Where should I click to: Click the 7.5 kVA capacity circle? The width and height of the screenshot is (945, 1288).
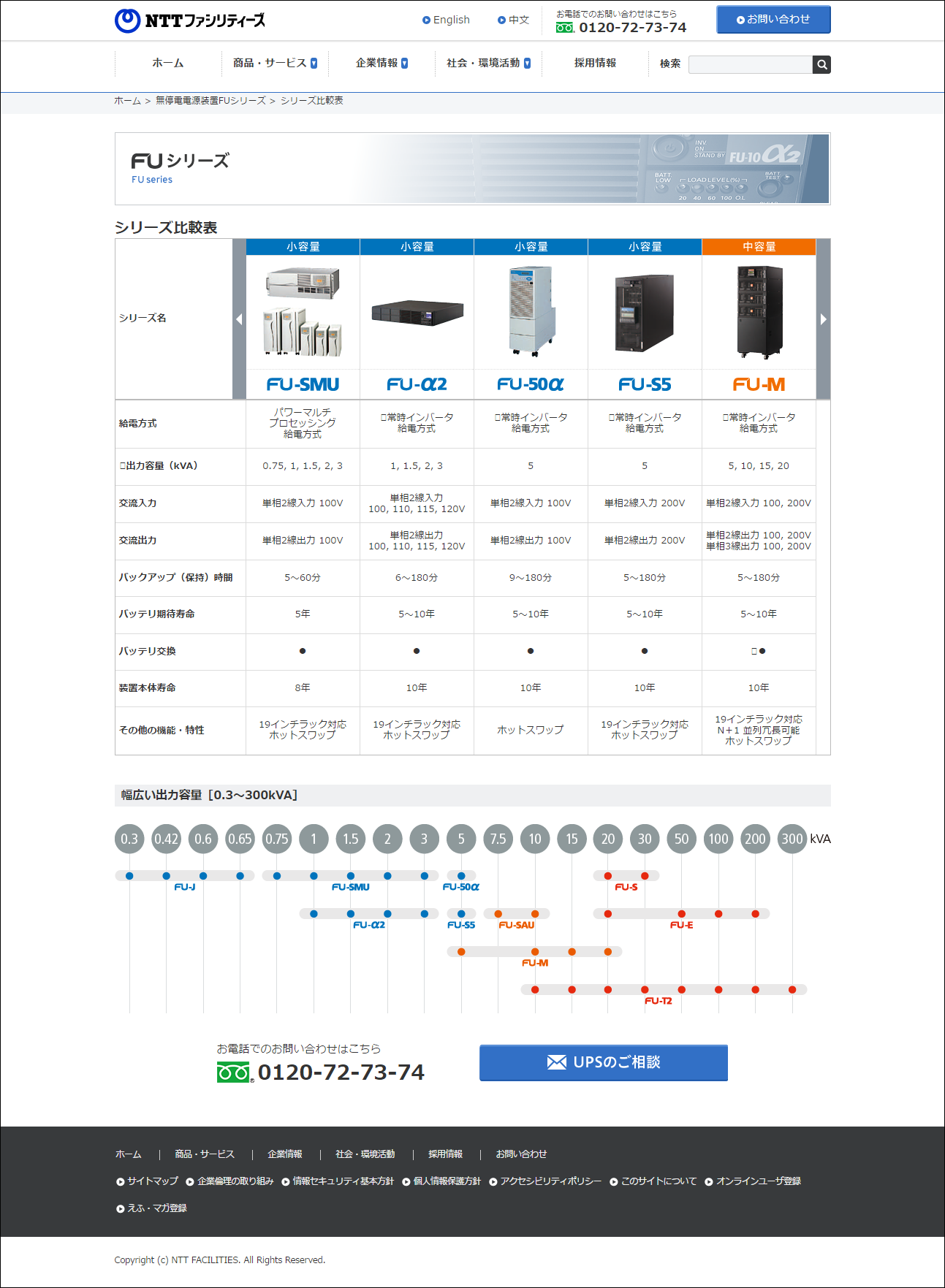pyautogui.click(x=498, y=839)
